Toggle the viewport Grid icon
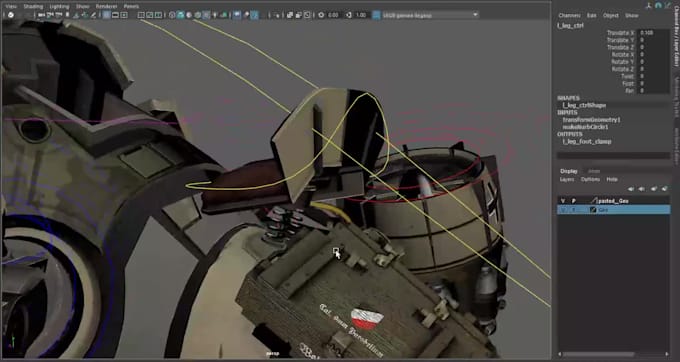The height and width of the screenshot is (362, 680). 106,15
